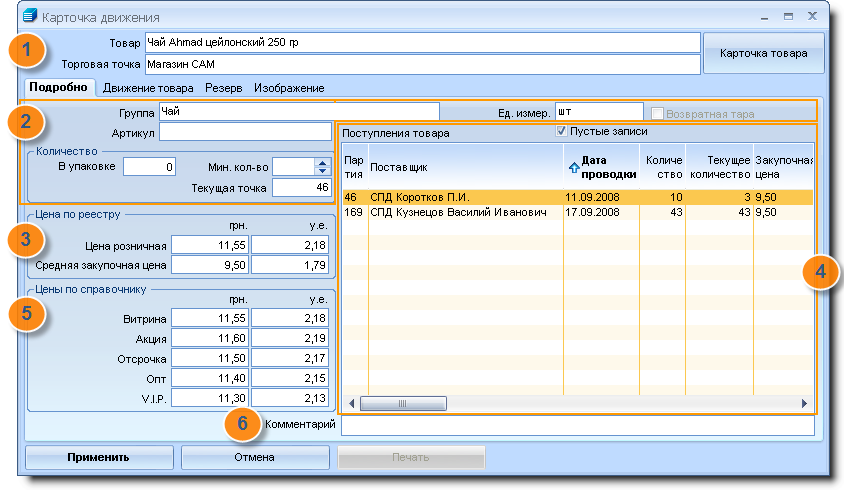Click the Применить button
This screenshot has width=844, height=490.
99,457
